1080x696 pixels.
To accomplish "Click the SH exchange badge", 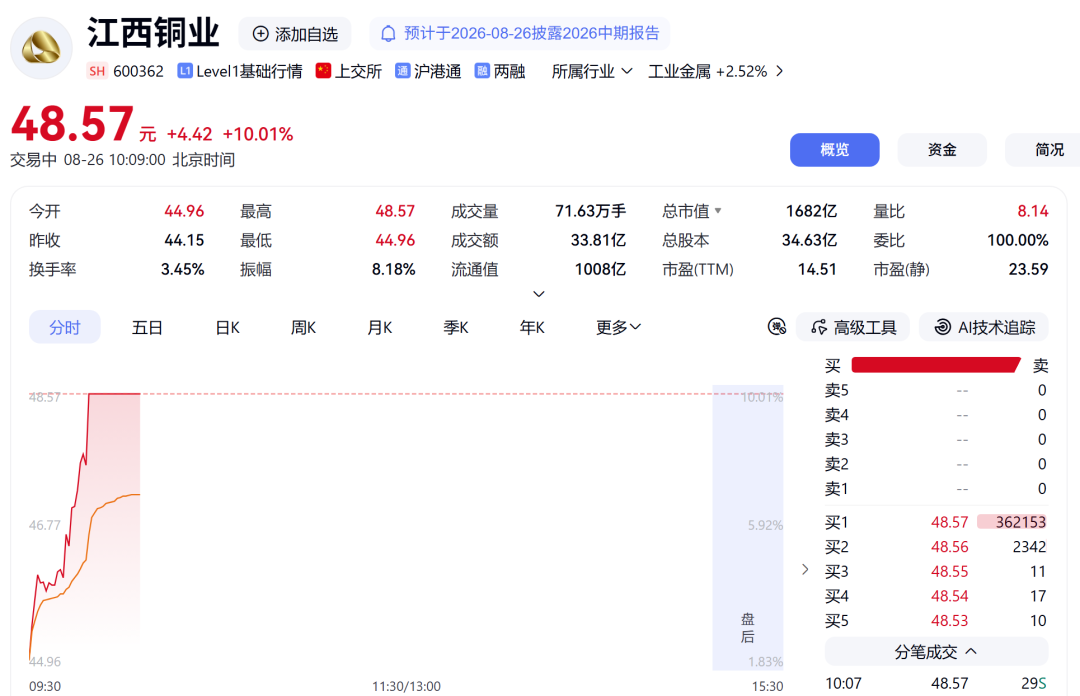I will pyautogui.click(x=97, y=71).
